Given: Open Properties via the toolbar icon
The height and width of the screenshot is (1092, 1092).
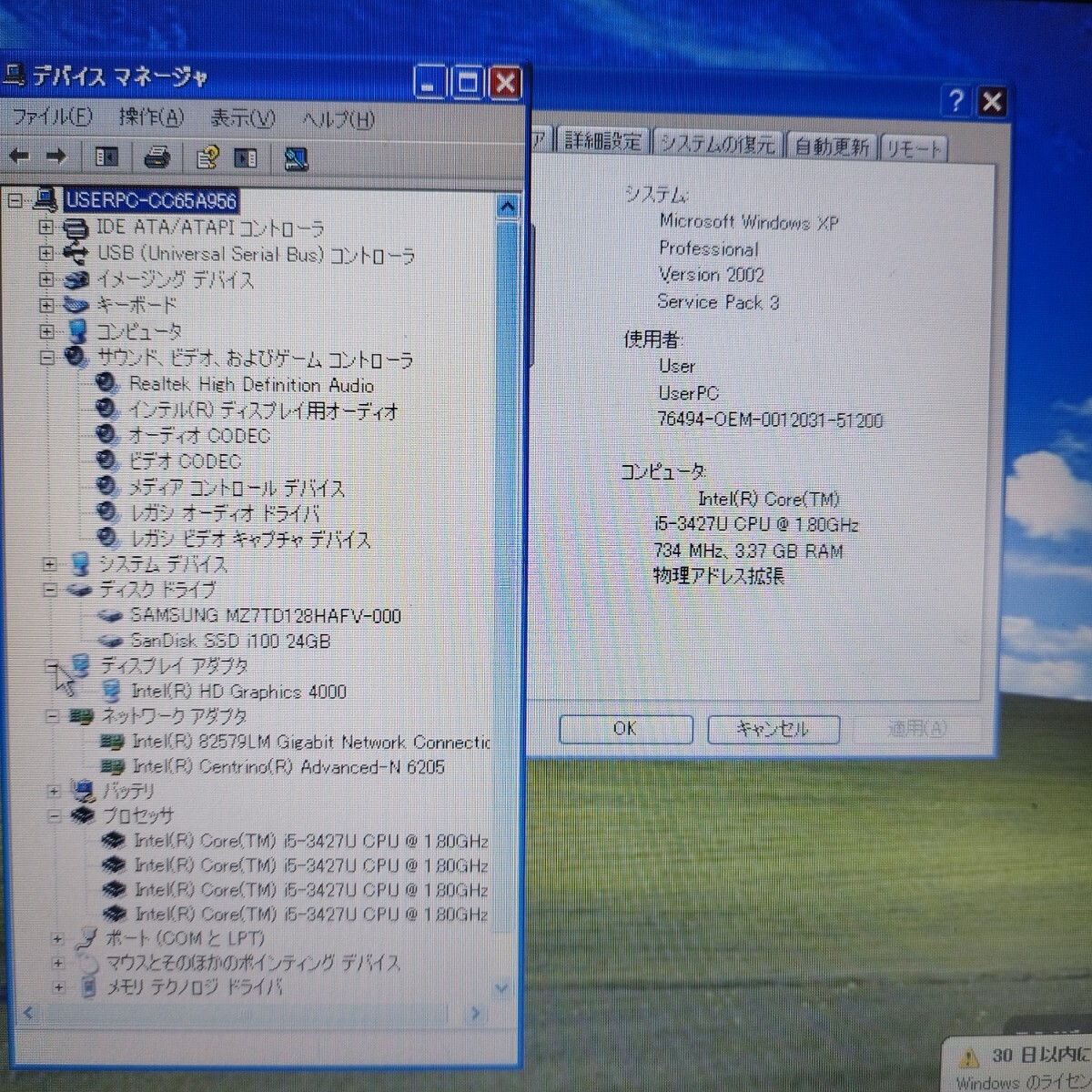Looking at the screenshot, I should [x=207, y=158].
